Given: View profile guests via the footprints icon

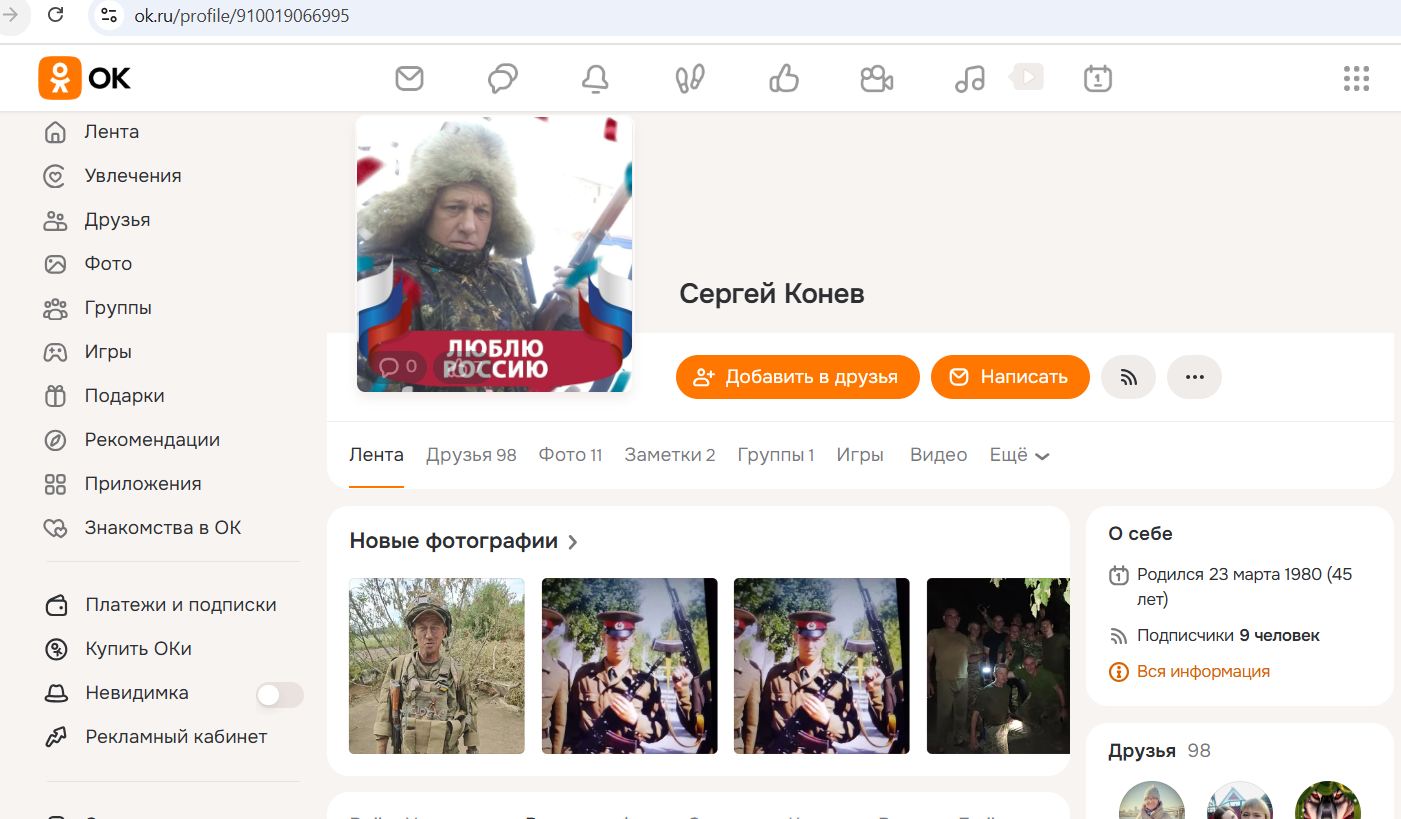Looking at the screenshot, I should coord(689,77).
